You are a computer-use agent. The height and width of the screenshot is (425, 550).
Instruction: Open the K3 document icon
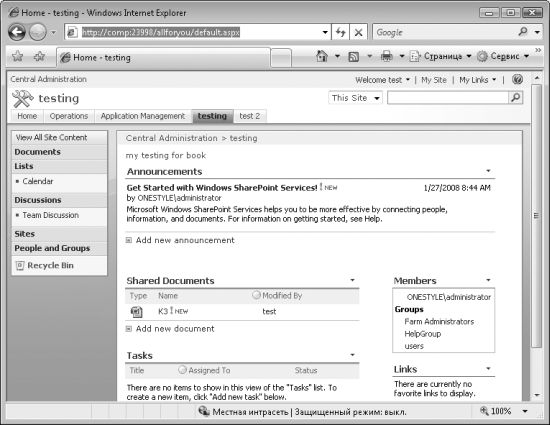[x=136, y=311]
